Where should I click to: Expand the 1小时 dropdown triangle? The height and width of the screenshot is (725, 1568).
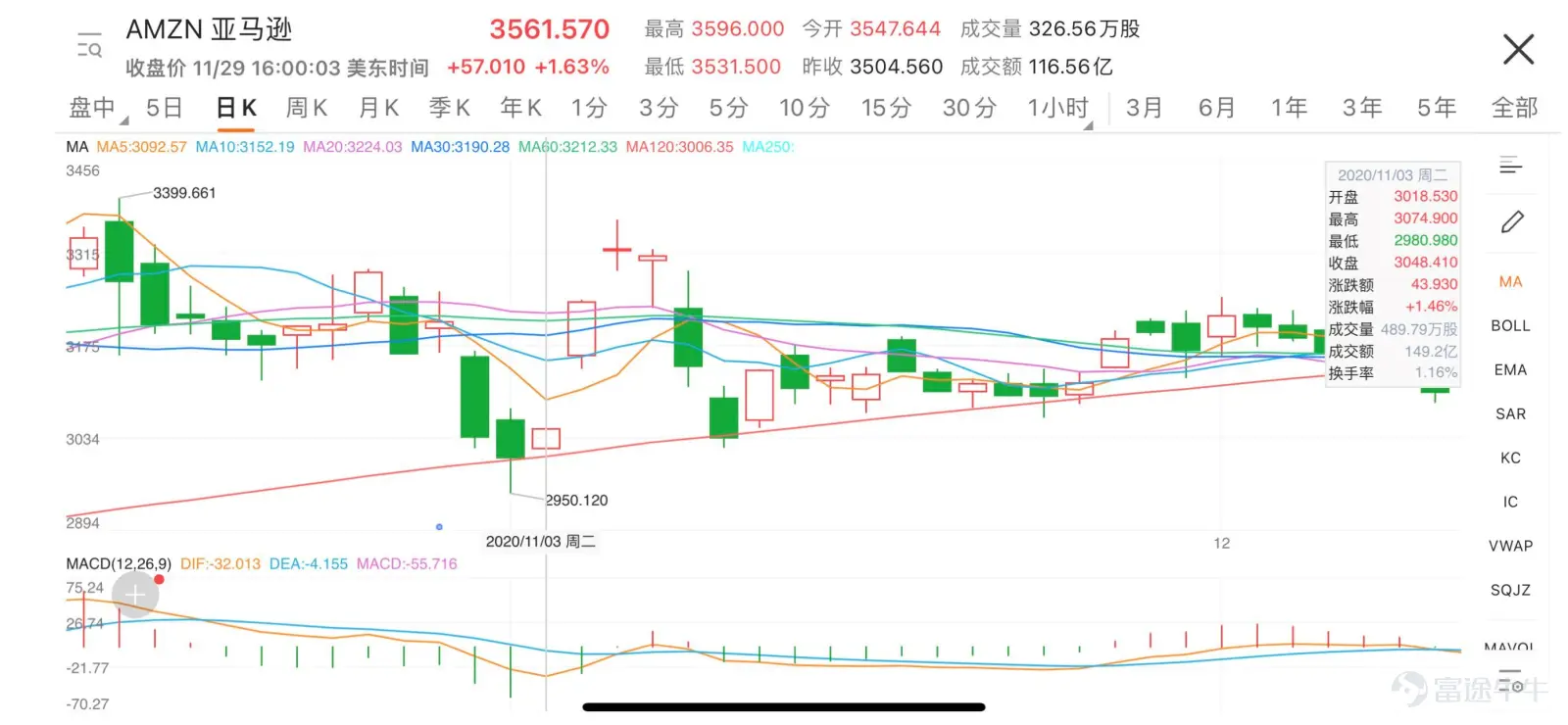(x=1088, y=125)
